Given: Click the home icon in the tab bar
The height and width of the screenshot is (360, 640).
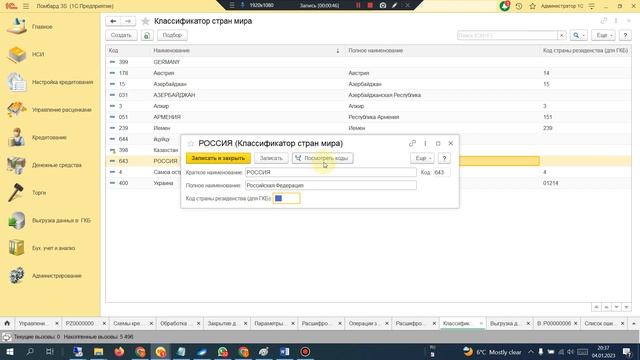Looking at the screenshot, I should point(7,323).
